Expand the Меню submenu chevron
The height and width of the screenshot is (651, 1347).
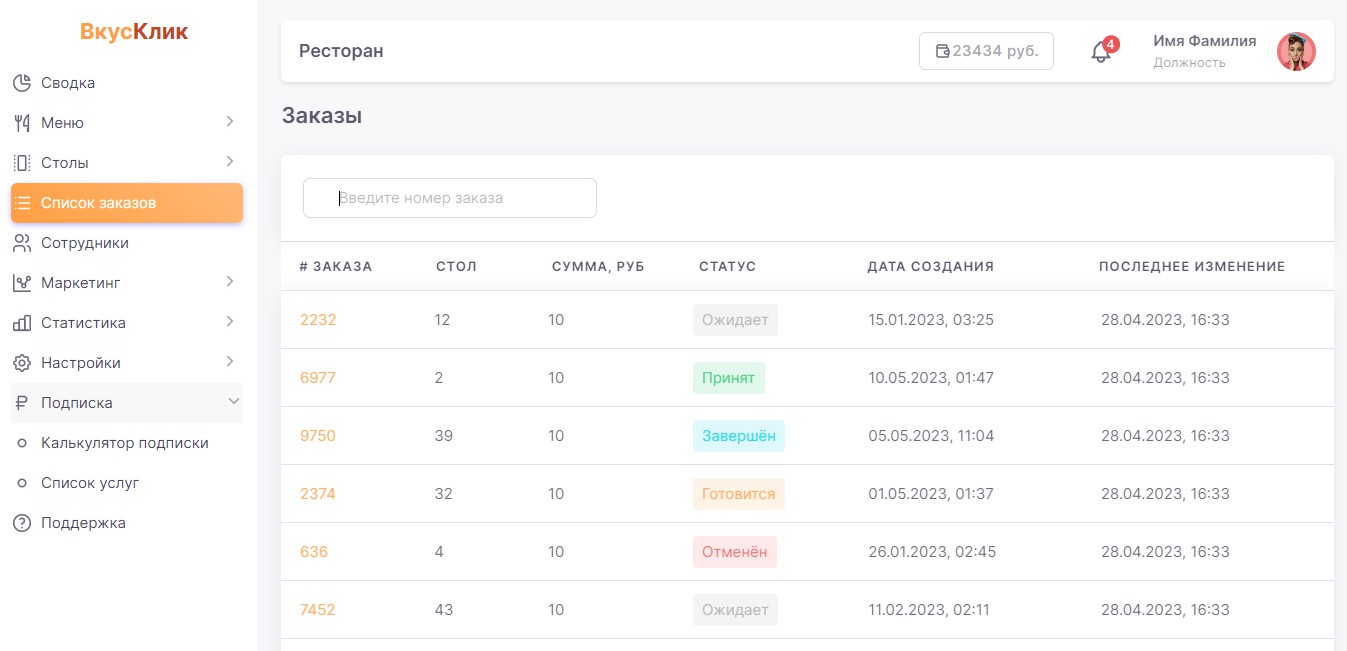pyautogui.click(x=230, y=122)
